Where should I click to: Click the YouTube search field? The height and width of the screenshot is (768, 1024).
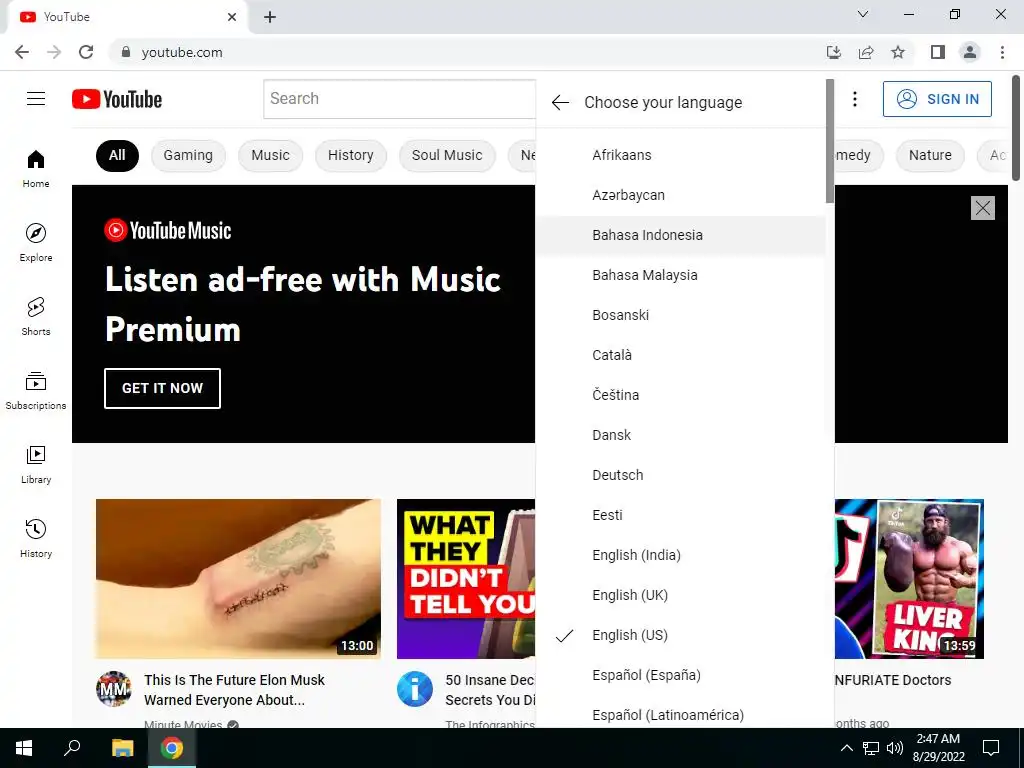point(400,99)
